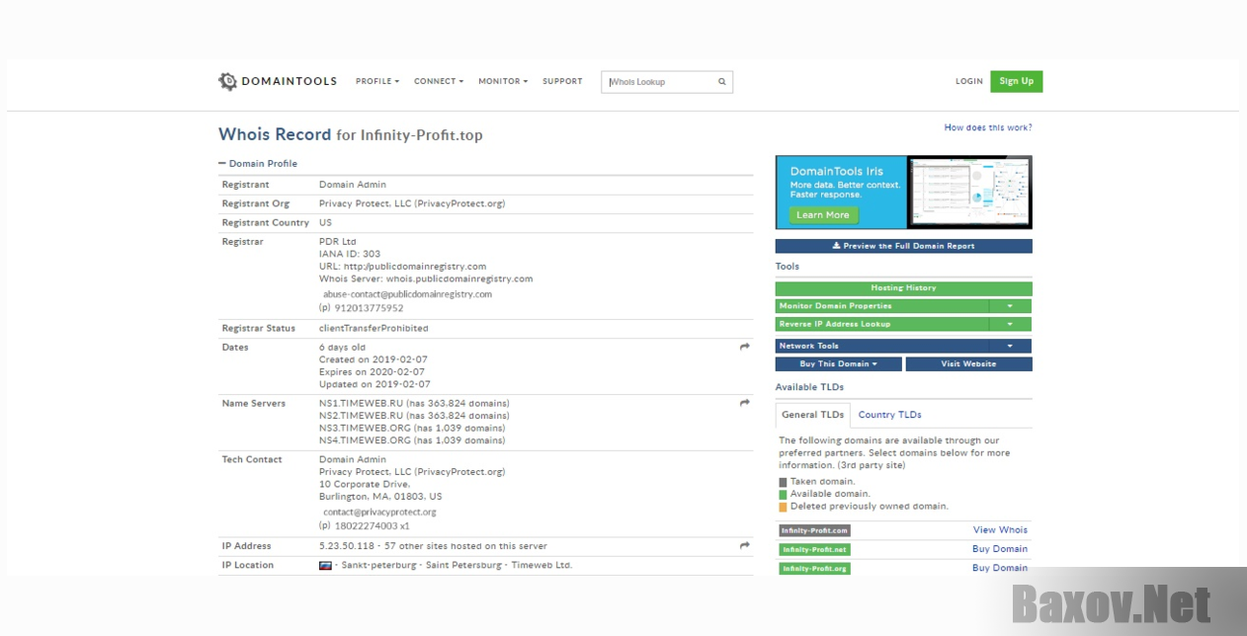Click the Infinity-Profit.org domain badge

[815, 568]
